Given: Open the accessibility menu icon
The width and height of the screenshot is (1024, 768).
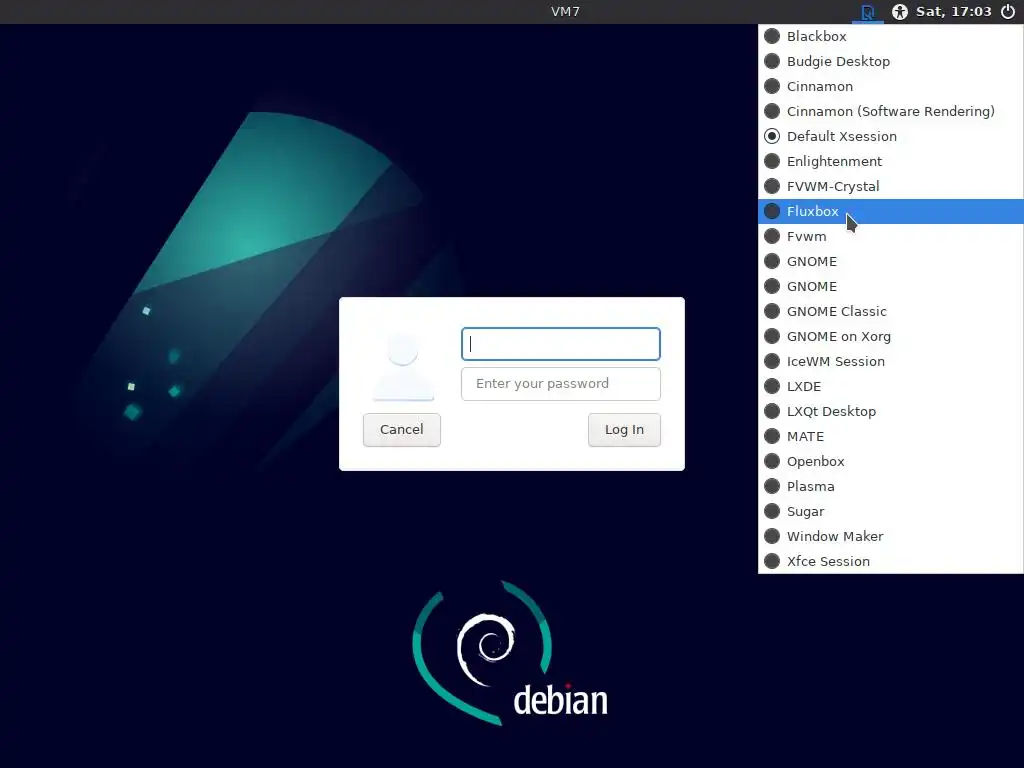Looking at the screenshot, I should (x=899, y=12).
